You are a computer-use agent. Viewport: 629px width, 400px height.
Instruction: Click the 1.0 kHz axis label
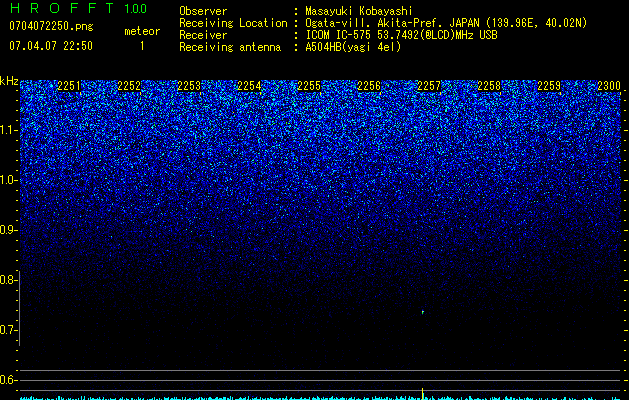(8, 180)
